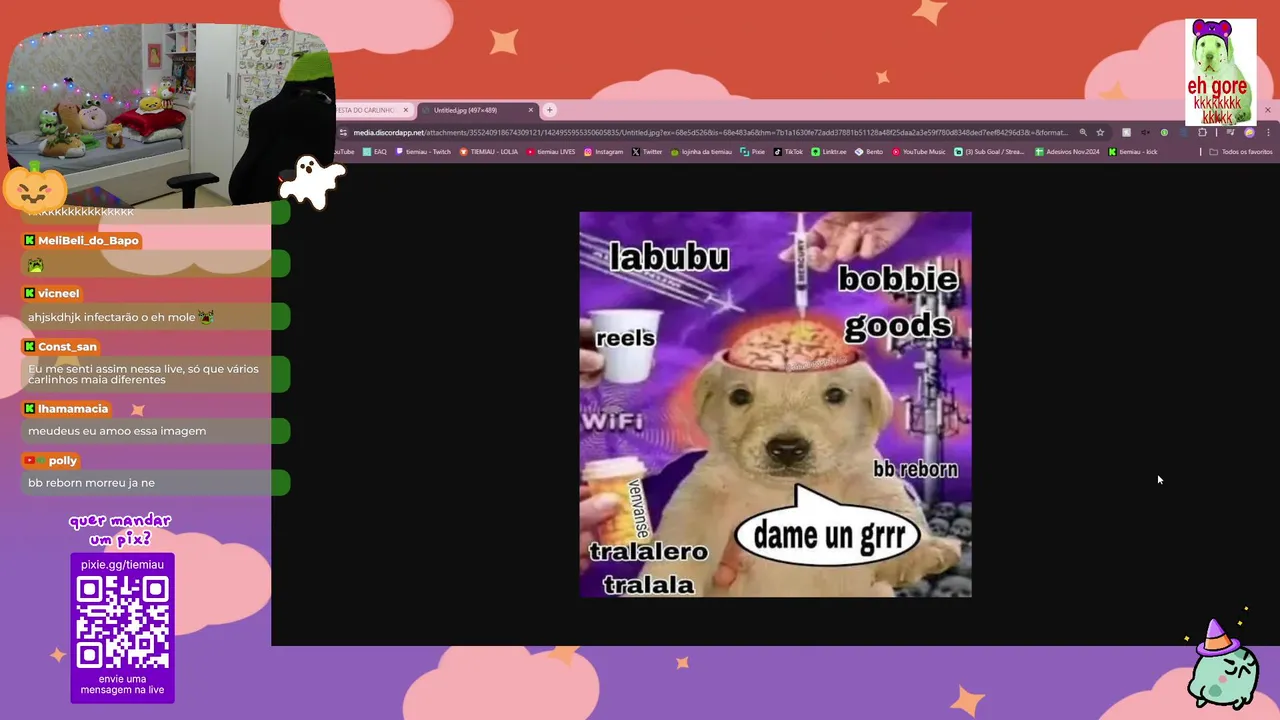The height and width of the screenshot is (720, 1280).
Task: Click the pixie.gg/tiemiau link text
Action: (122, 565)
